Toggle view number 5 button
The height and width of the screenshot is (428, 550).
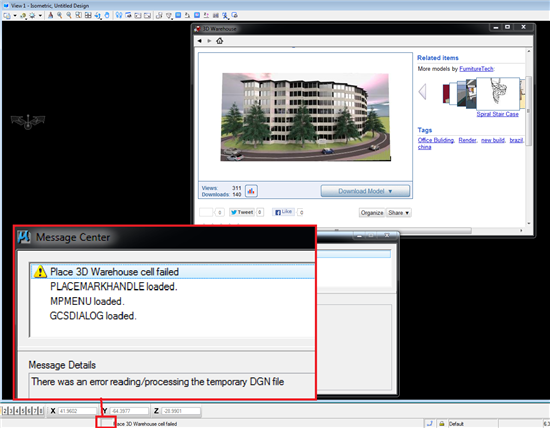tap(23, 411)
